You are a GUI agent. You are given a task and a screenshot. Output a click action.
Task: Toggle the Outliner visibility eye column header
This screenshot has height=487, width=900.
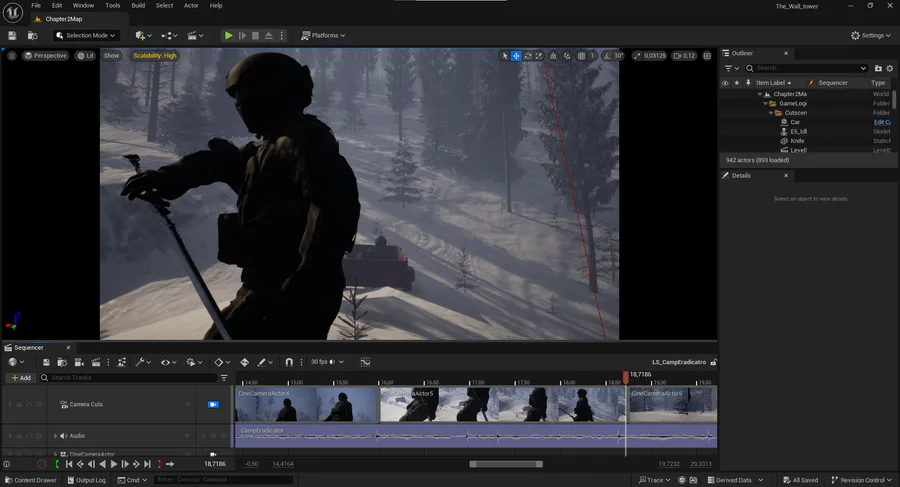725,83
